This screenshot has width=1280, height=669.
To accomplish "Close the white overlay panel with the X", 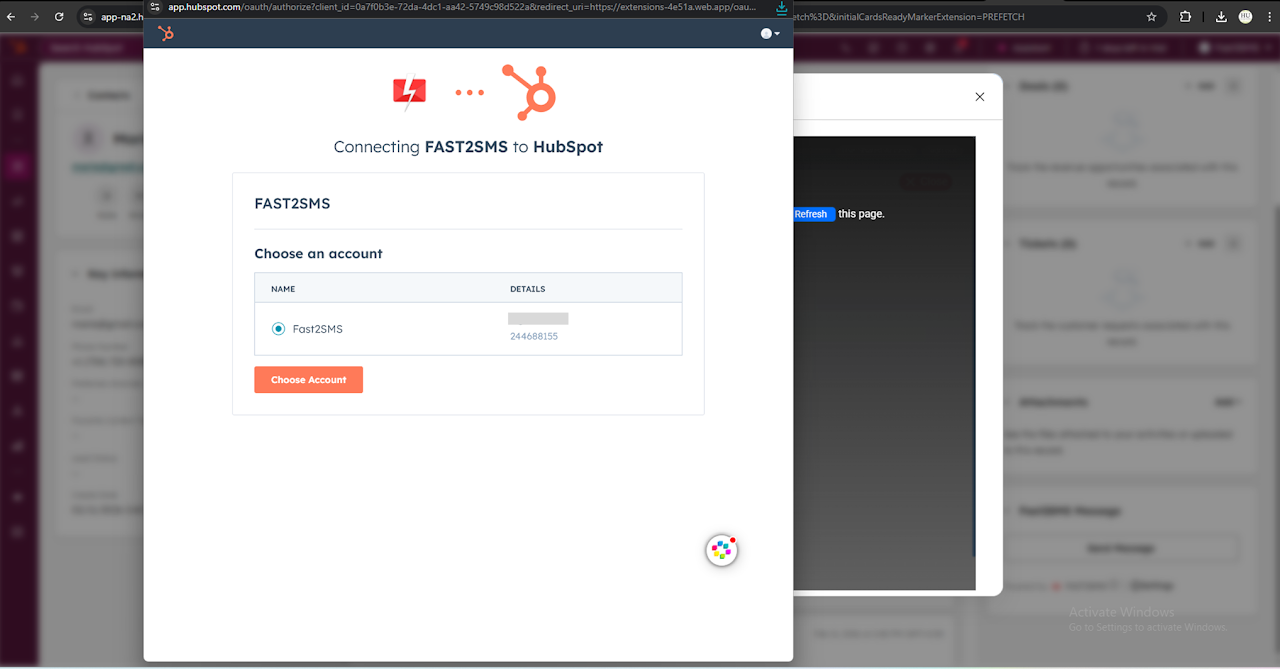I will [979, 96].
